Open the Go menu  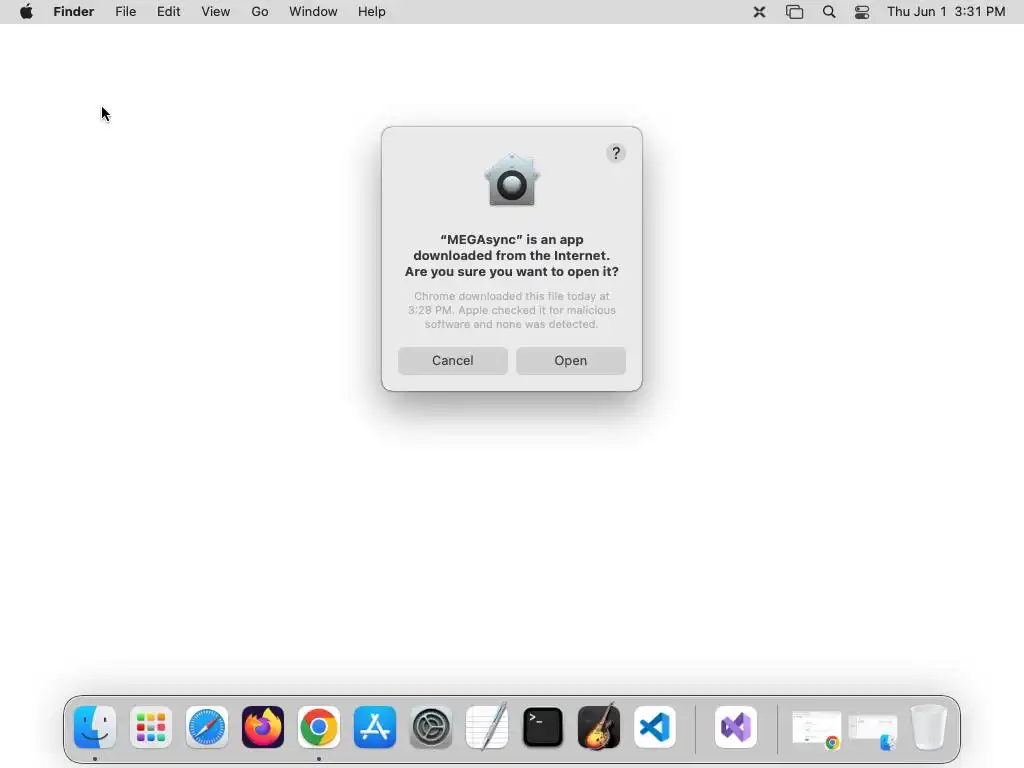pyautogui.click(x=260, y=12)
